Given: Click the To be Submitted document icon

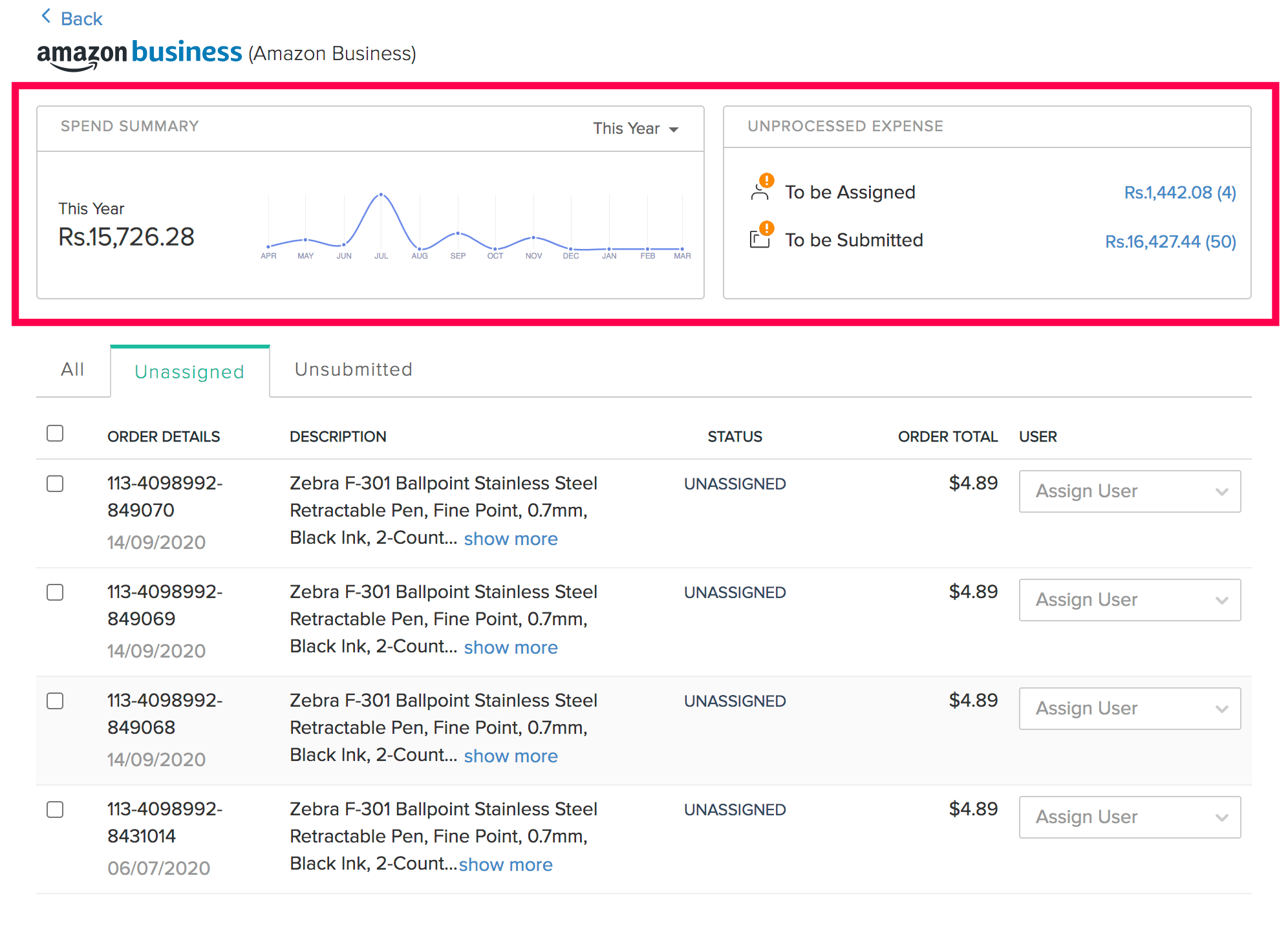Looking at the screenshot, I should point(760,239).
